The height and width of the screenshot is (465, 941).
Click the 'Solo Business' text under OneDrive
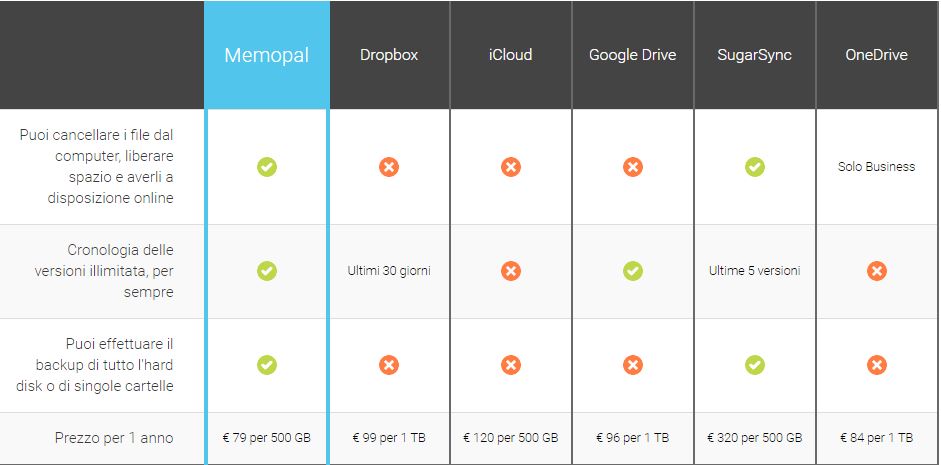pyautogui.click(x=877, y=167)
